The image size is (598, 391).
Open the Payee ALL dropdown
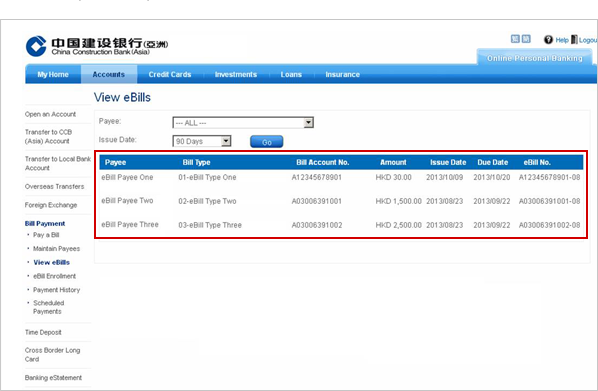pos(243,122)
